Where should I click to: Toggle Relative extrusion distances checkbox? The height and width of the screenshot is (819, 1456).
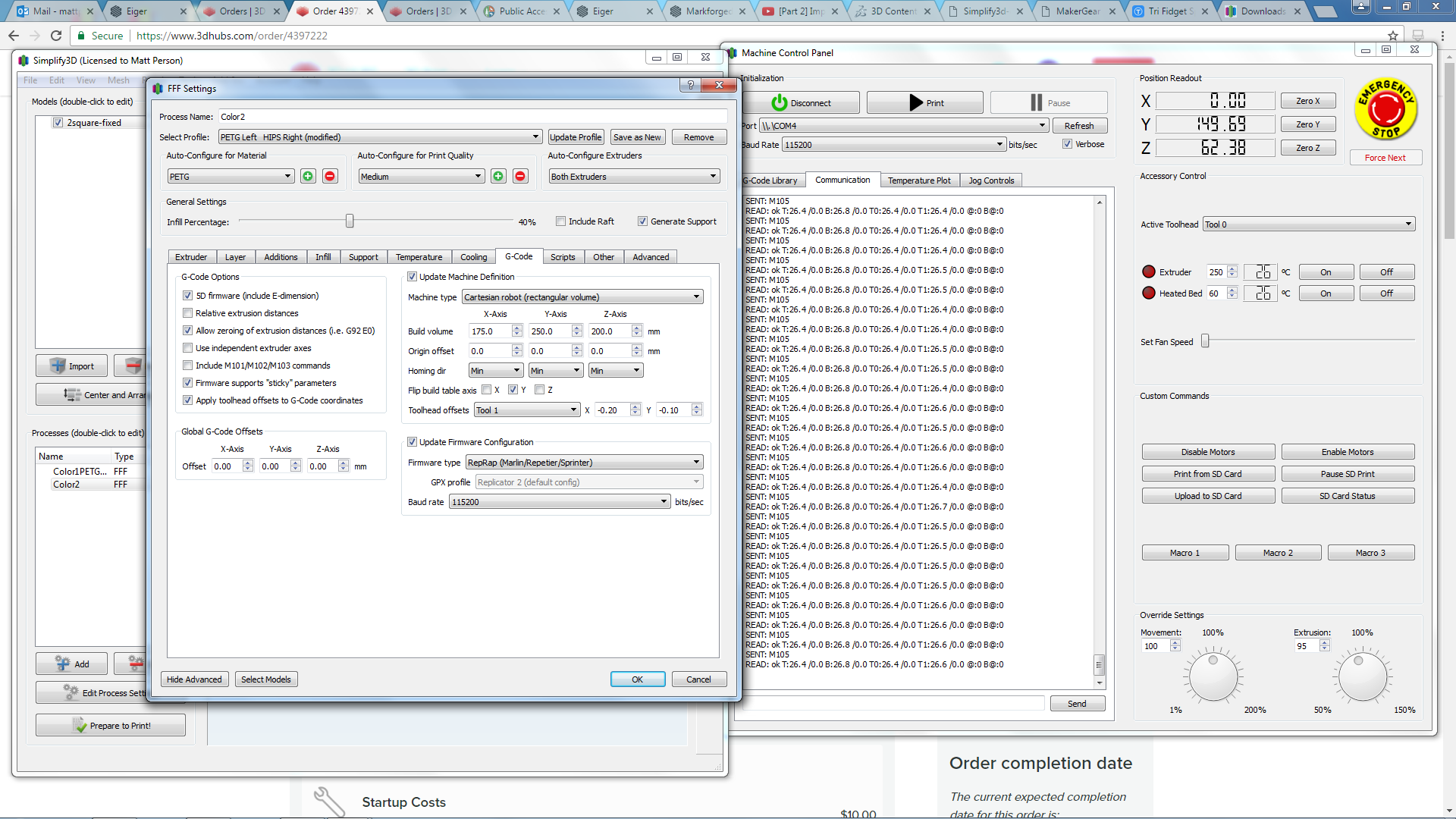[187, 313]
